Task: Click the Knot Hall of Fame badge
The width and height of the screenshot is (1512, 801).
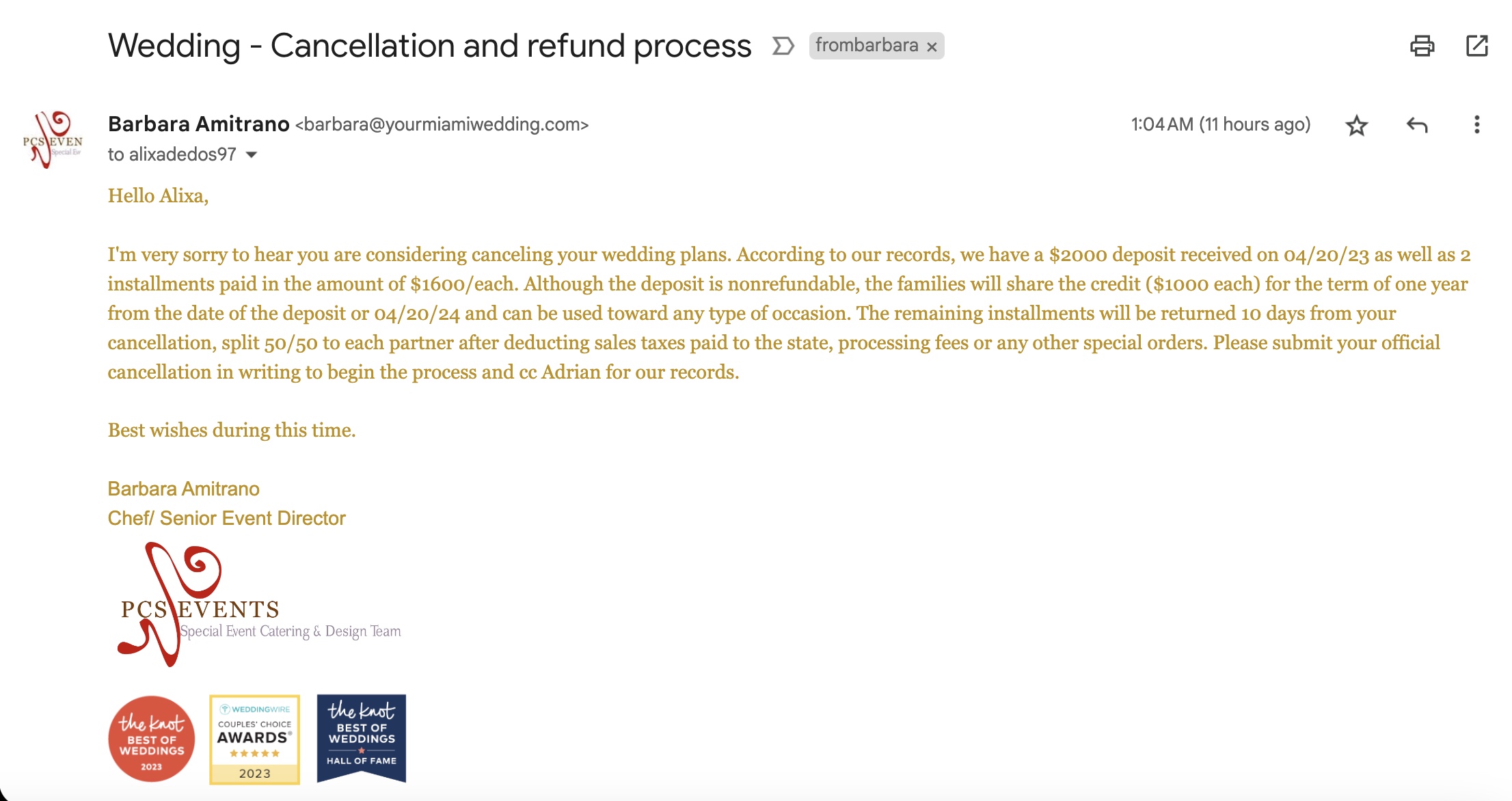Action: [362, 739]
